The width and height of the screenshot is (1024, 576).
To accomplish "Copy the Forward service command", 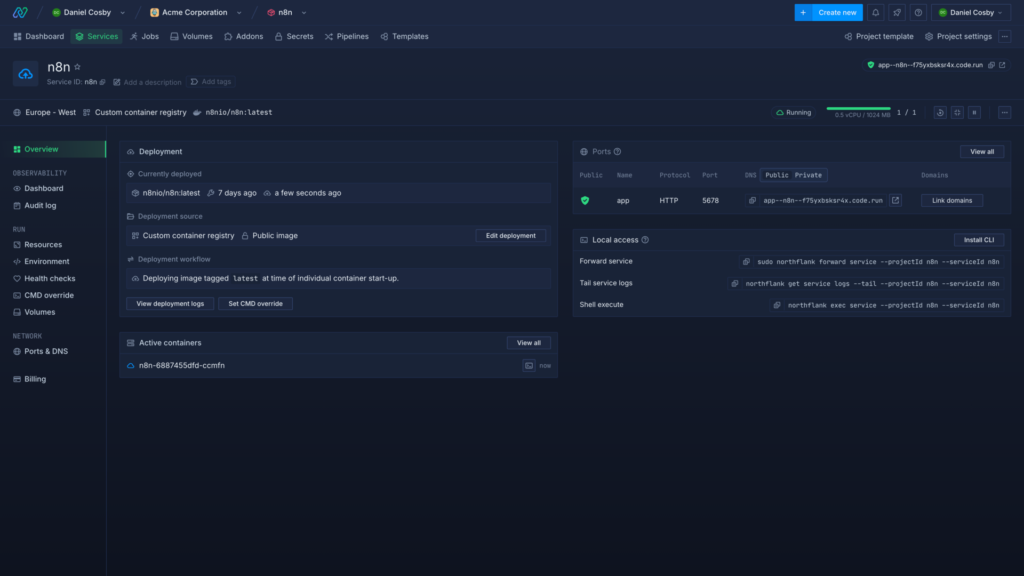I will (746, 261).
